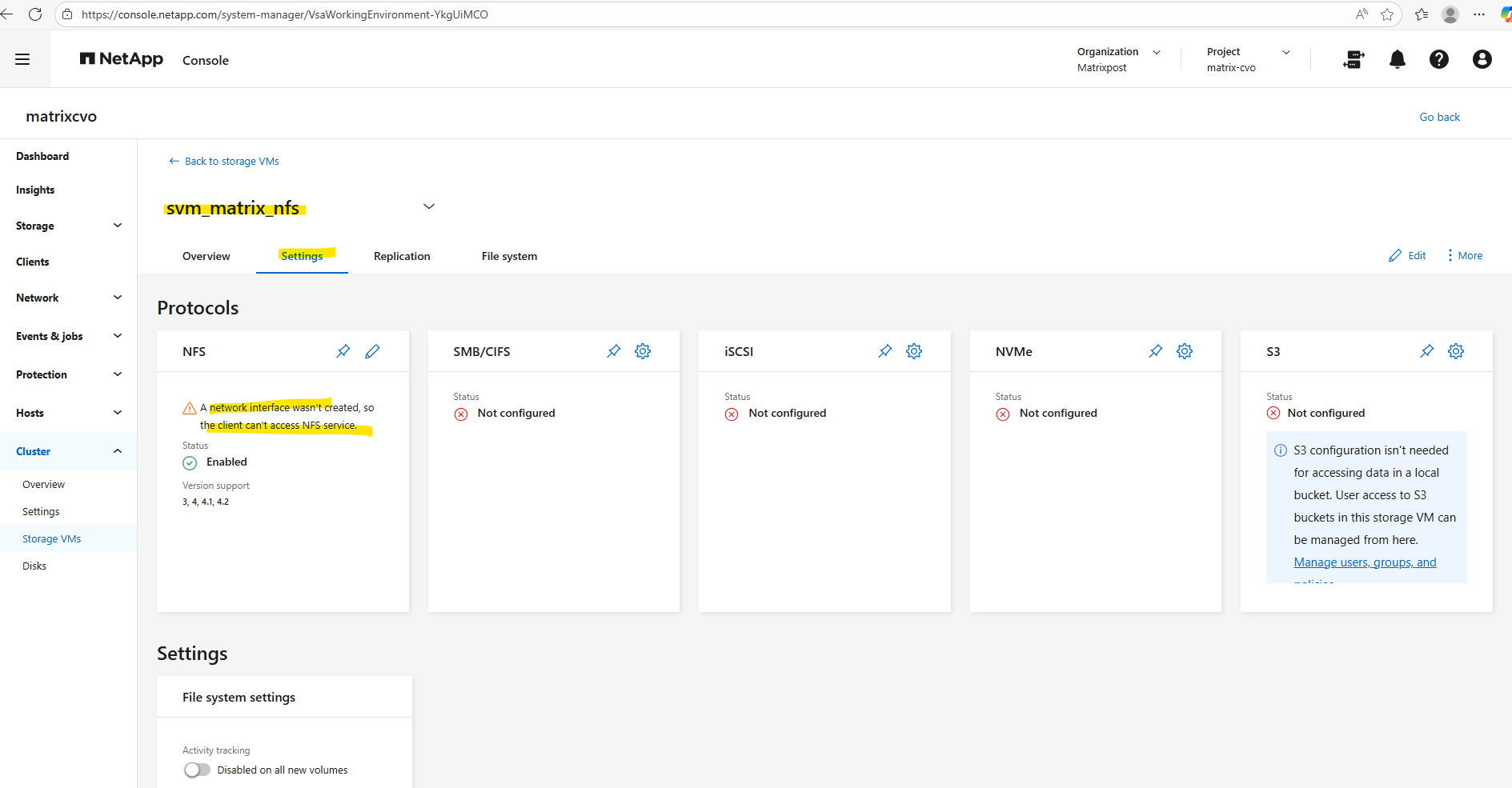This screenshot has height=788, width=1512.
Task: Click the NVMe Not configured status
Action: pyautogui.click(x=1058, y=413)
